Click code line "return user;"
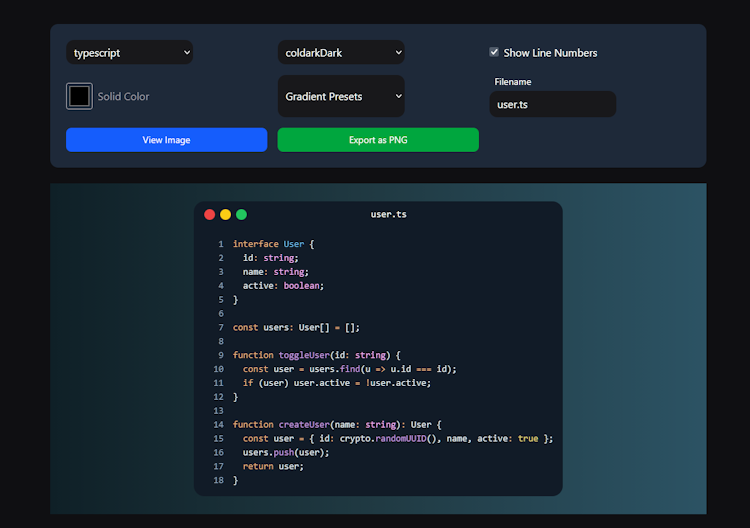The width and height of the screenshot is (750, 528). click(x=273, y=466)
